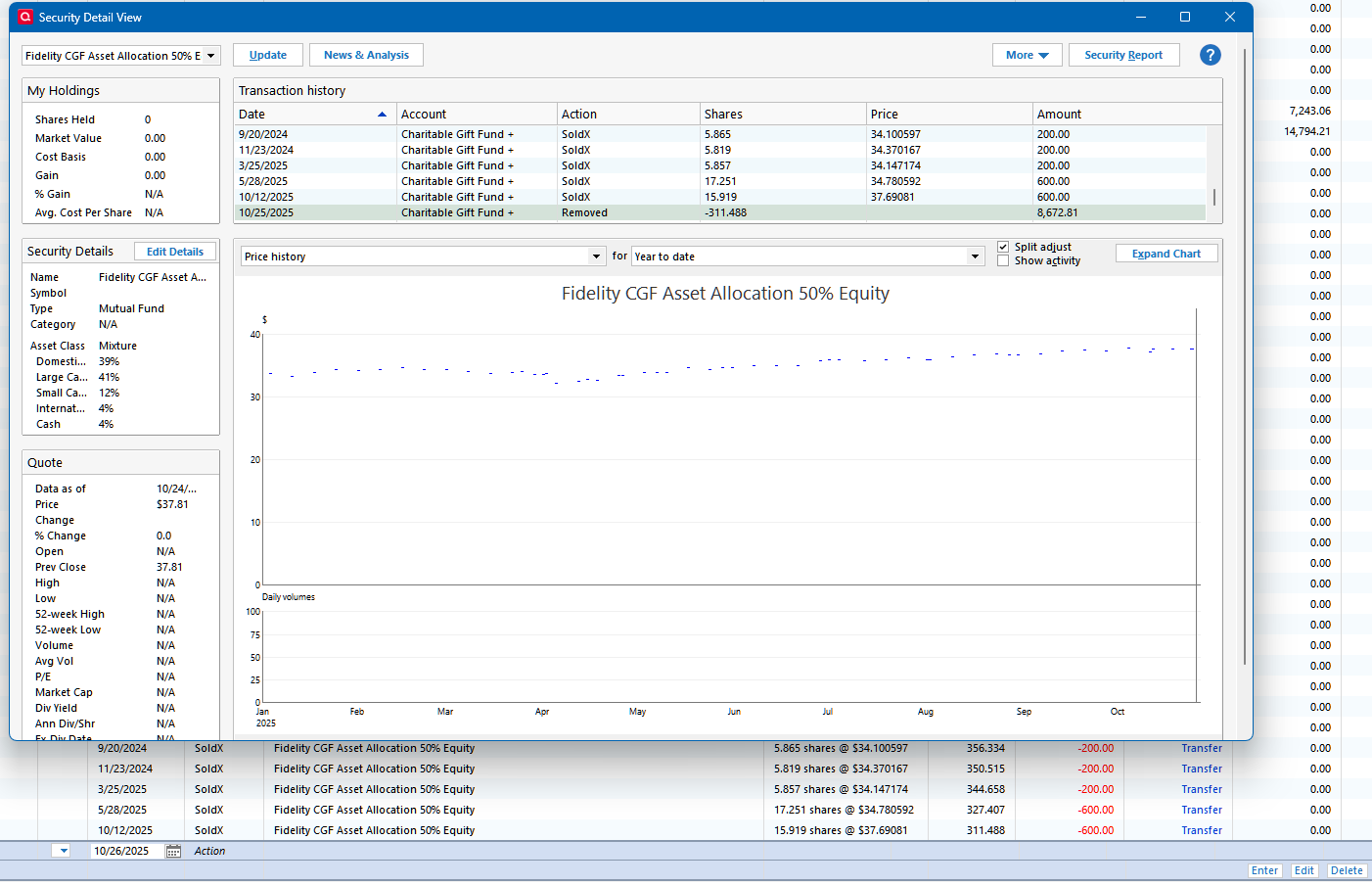Click 7,243.06 in the background register
This screenshot has height=886, width=1372.
(1309, 111)
